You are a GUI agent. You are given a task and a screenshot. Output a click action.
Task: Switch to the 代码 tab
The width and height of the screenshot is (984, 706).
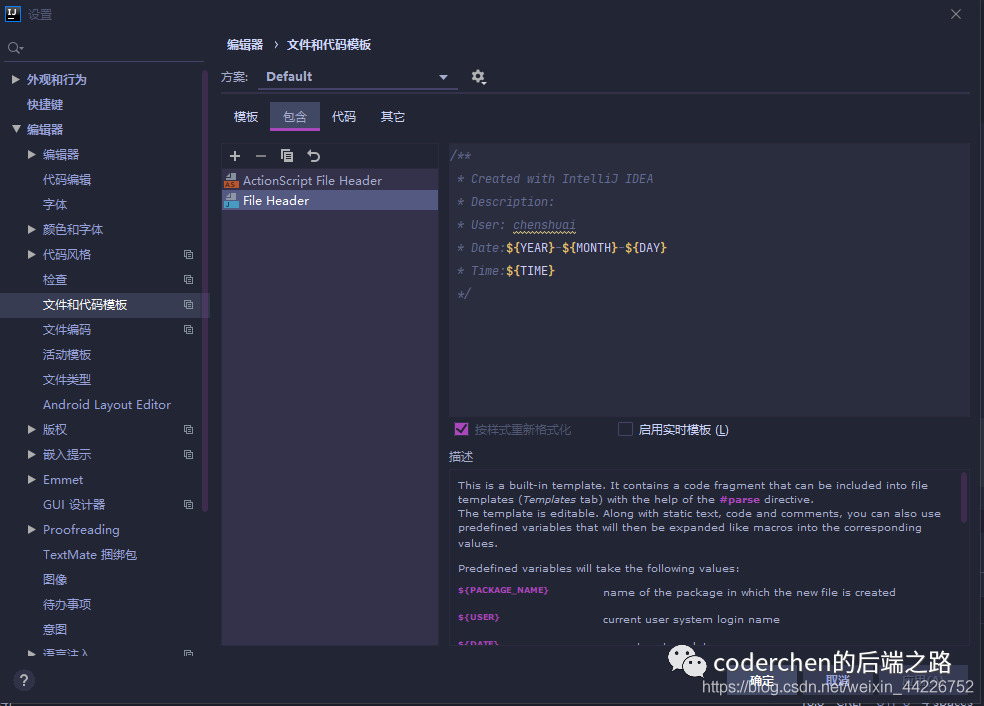(344, 117)
